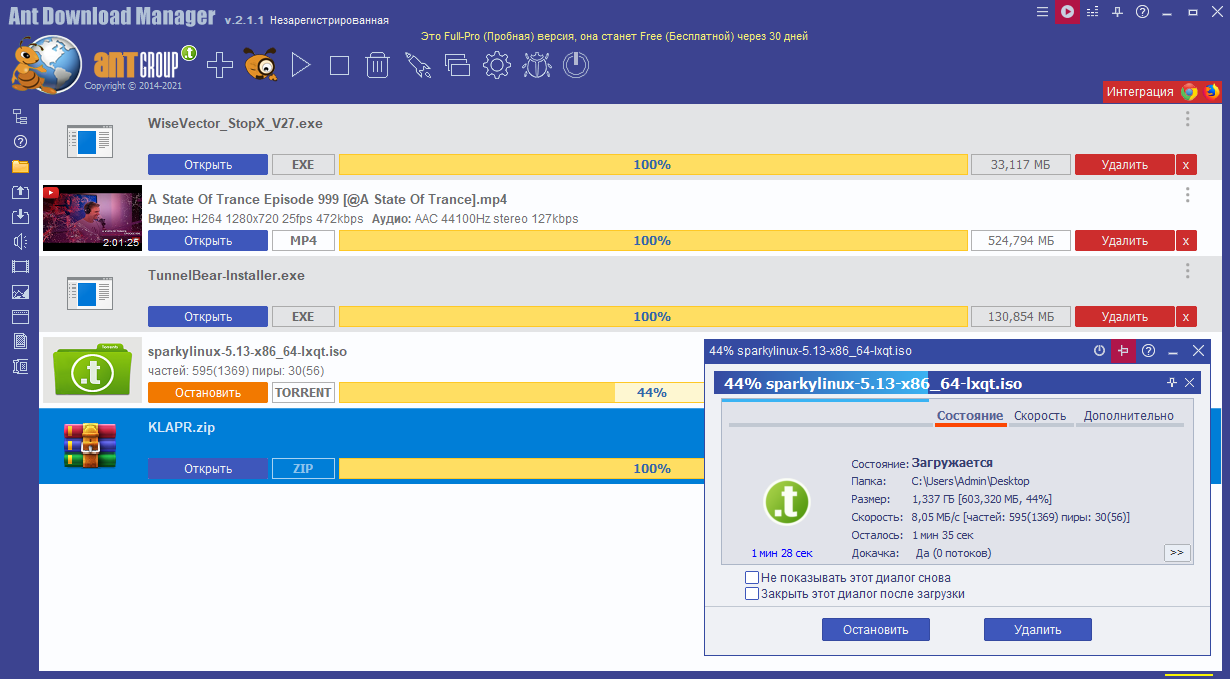Click A State Of Trance video thumbnail
Viewport: 1230px width, 679px height.
(x=91, y=218)
